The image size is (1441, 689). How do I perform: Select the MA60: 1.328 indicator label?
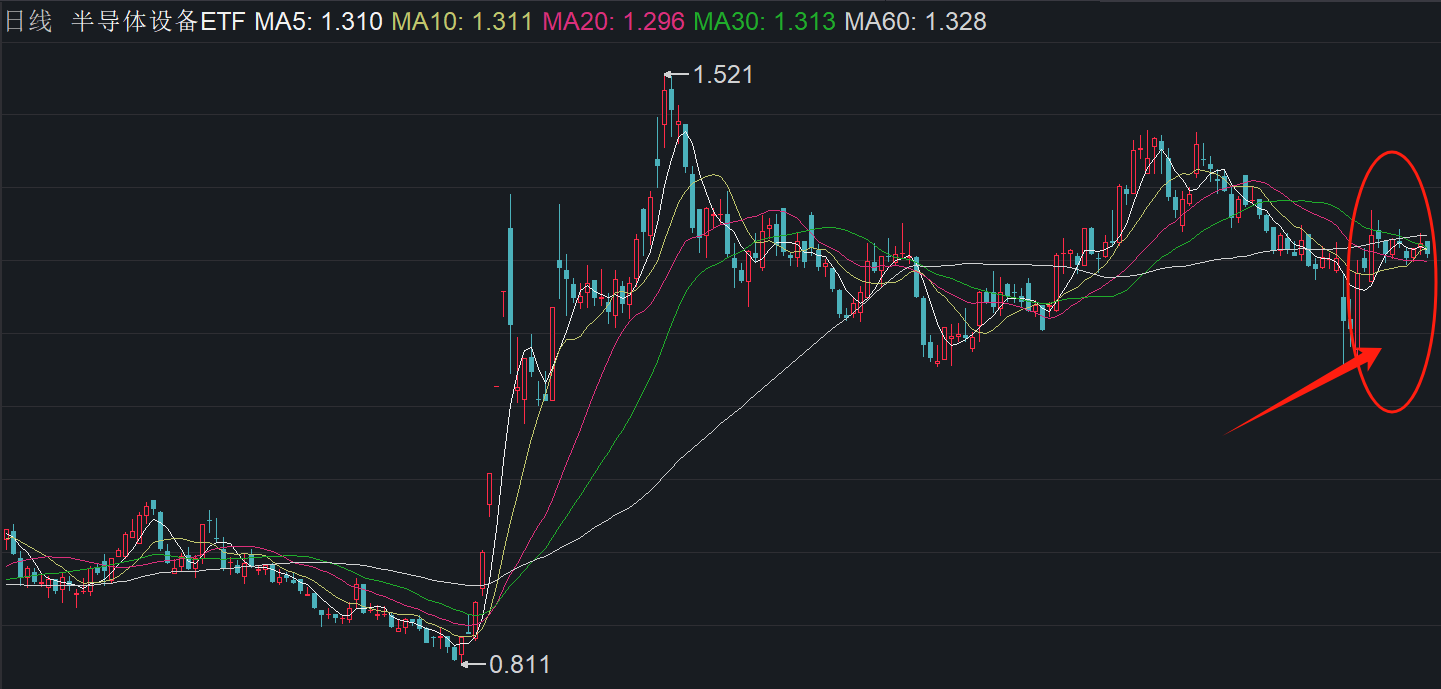click(x=915, y=22)
